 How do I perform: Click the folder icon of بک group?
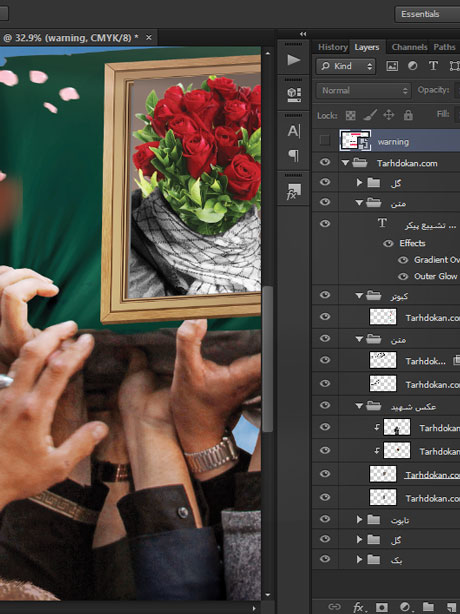click(x=373, y=559)
